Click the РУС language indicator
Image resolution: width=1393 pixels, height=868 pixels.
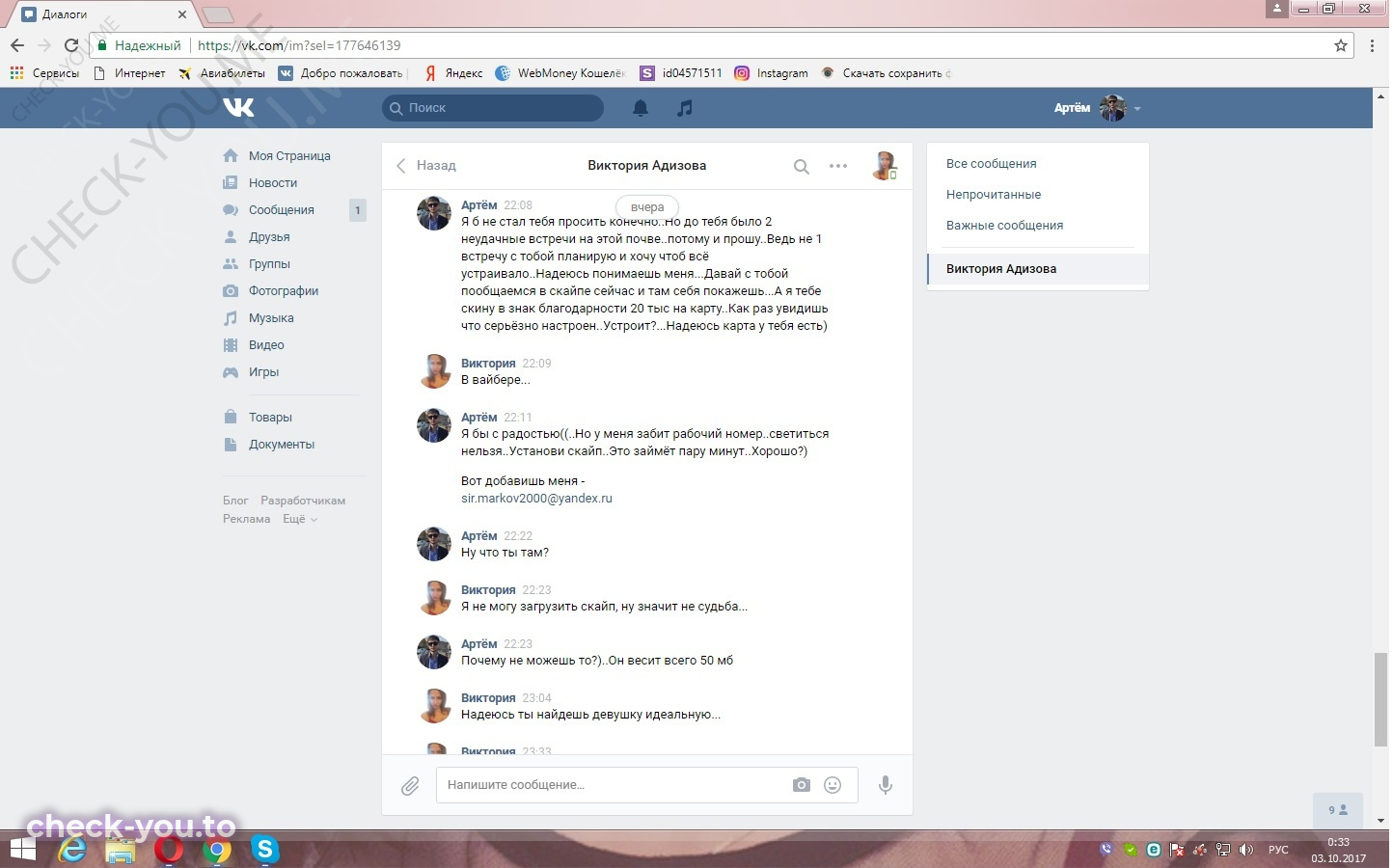(x=1278, y=850)
